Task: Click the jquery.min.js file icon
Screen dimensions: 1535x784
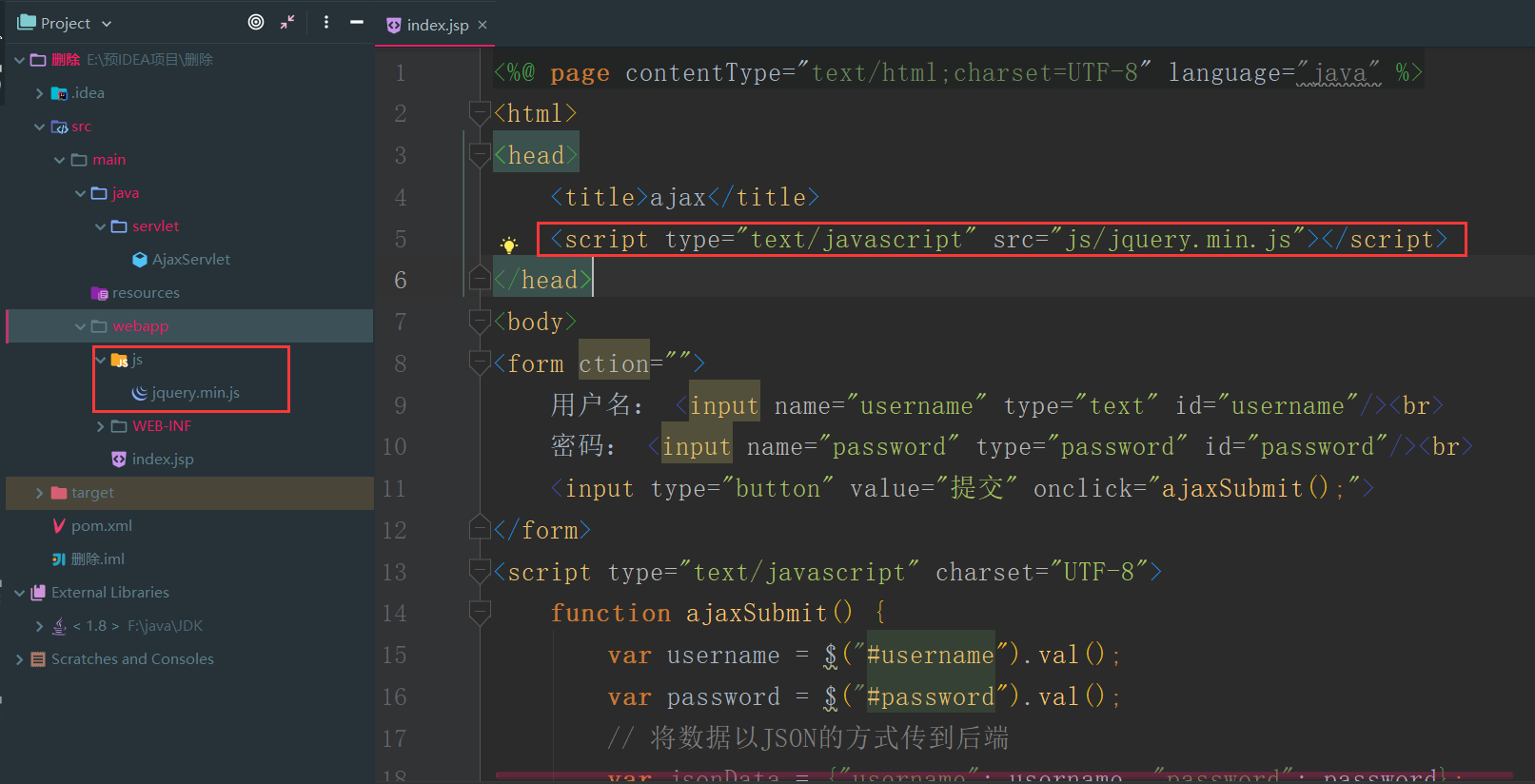Action: click(x=140, y=393)
